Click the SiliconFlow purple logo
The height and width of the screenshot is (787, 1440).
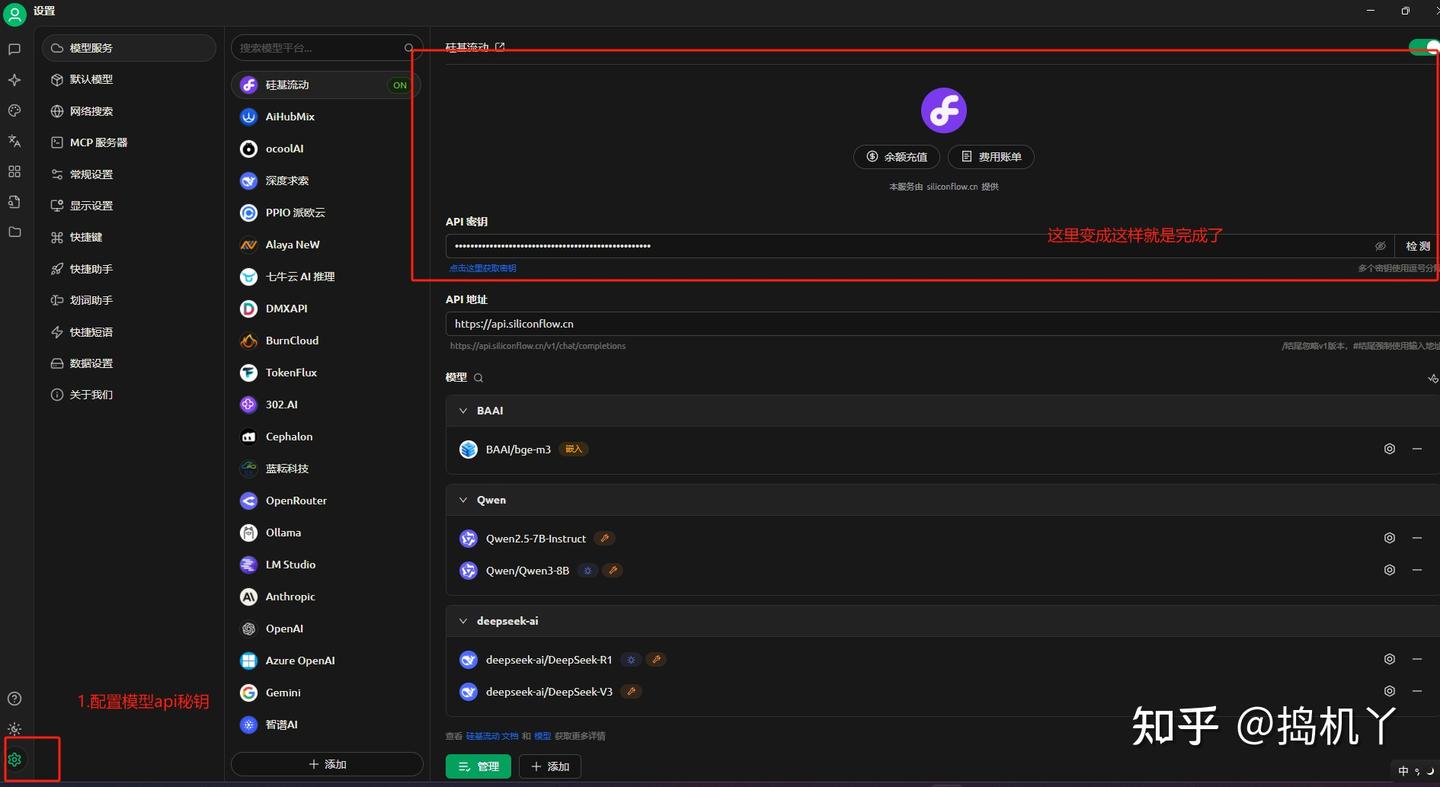[x=943, y=110]
